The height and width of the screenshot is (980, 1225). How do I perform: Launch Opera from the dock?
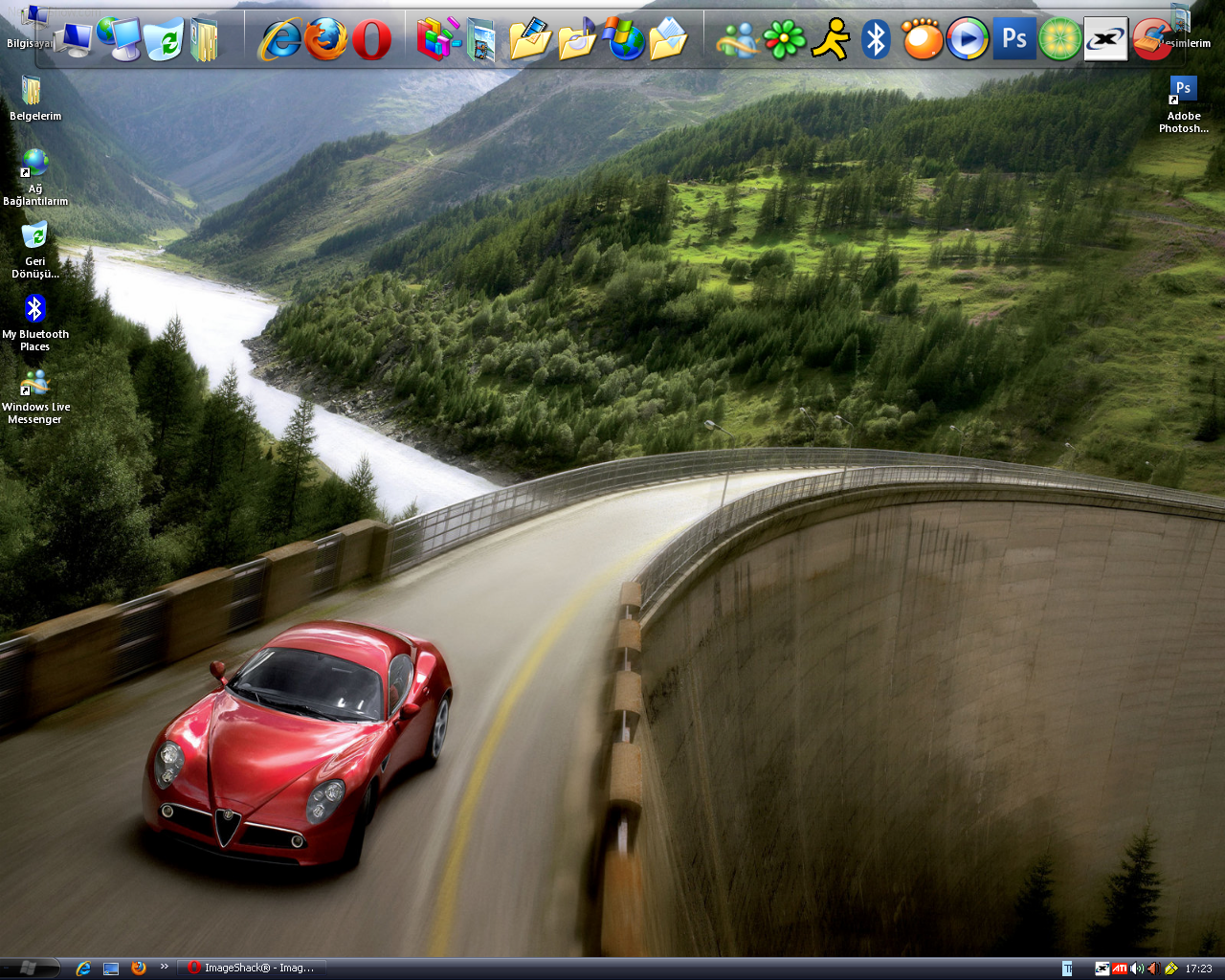[371, 40]
